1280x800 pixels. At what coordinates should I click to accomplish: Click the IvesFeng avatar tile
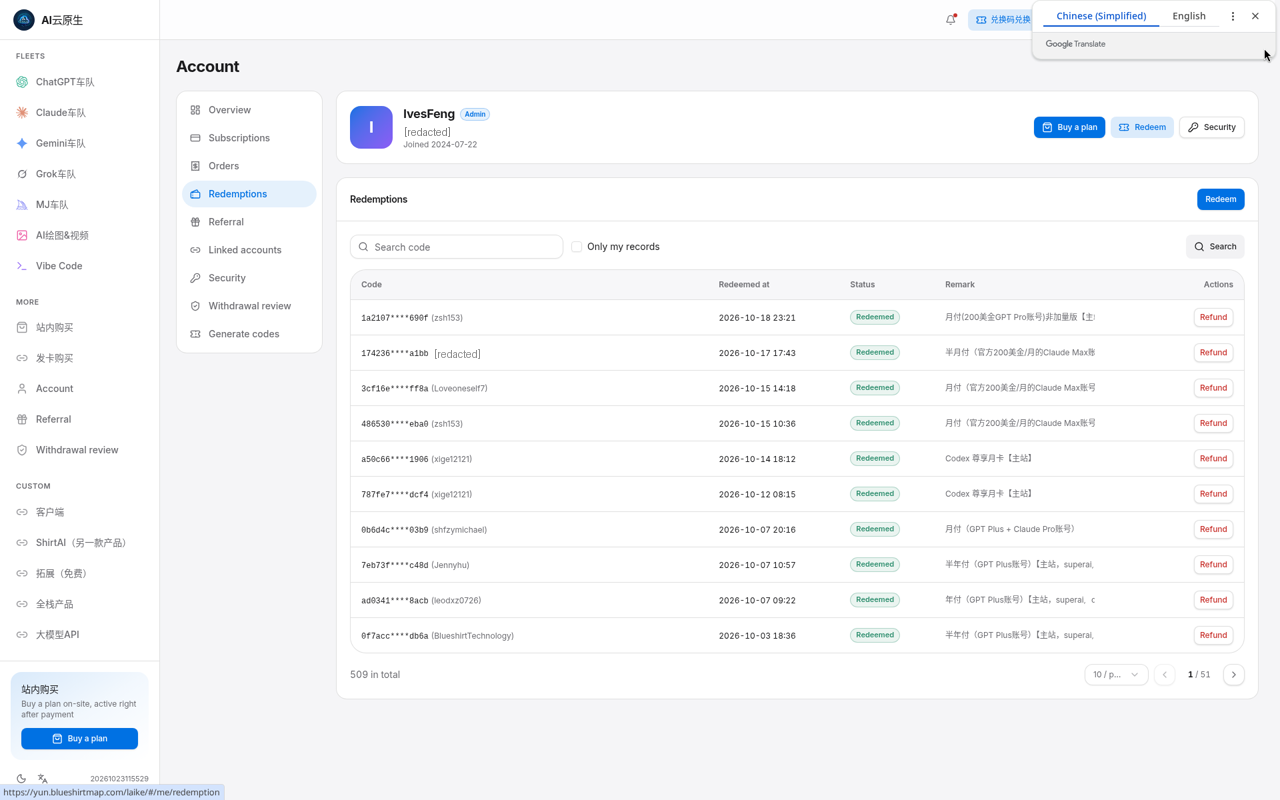(371, 127)
